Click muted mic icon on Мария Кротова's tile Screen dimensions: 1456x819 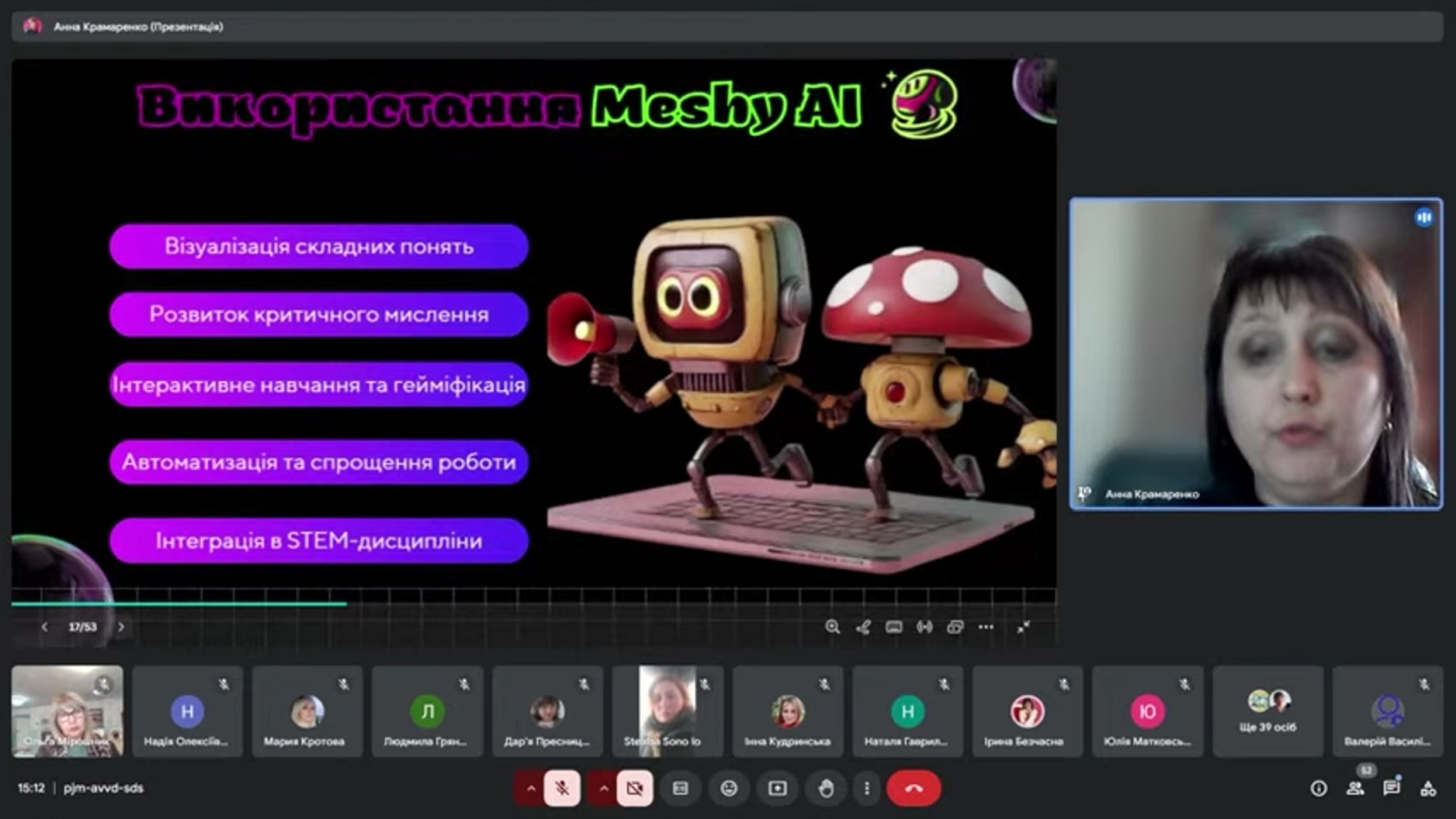click(x=344, y=684)
